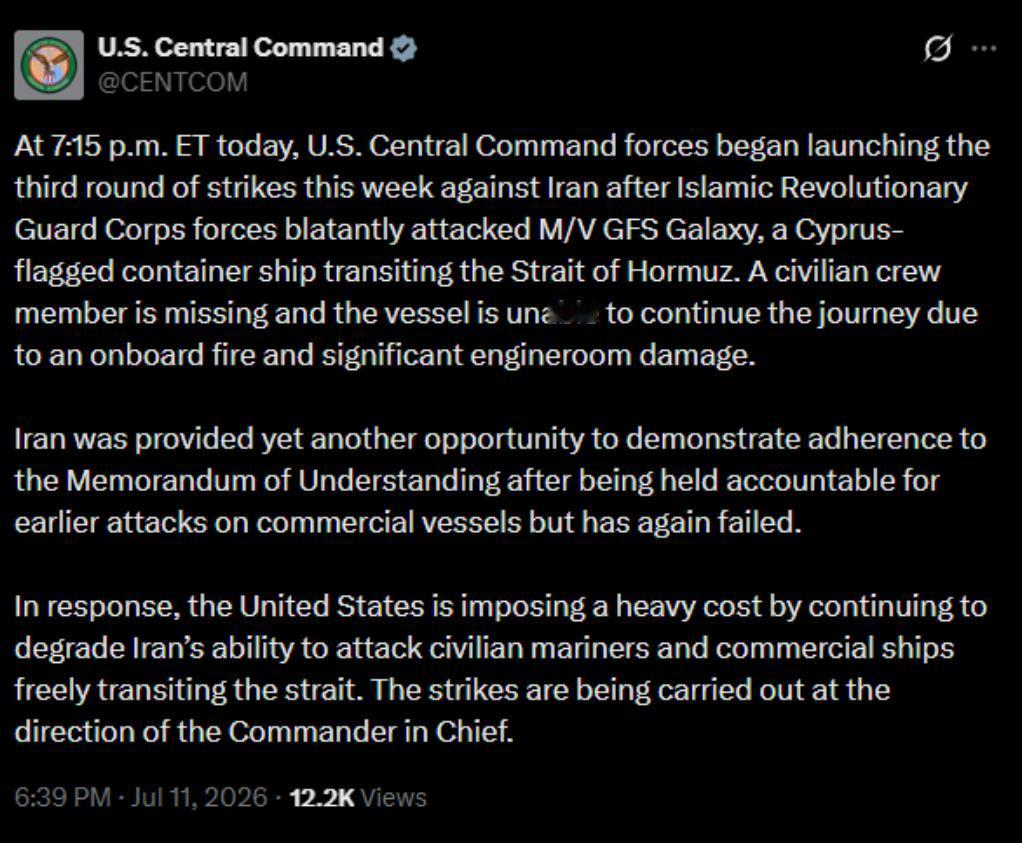Click the phrase 'Strait of Hormuz'
Viewport: 1022px width, 843px height.
(x=624, y=271)
